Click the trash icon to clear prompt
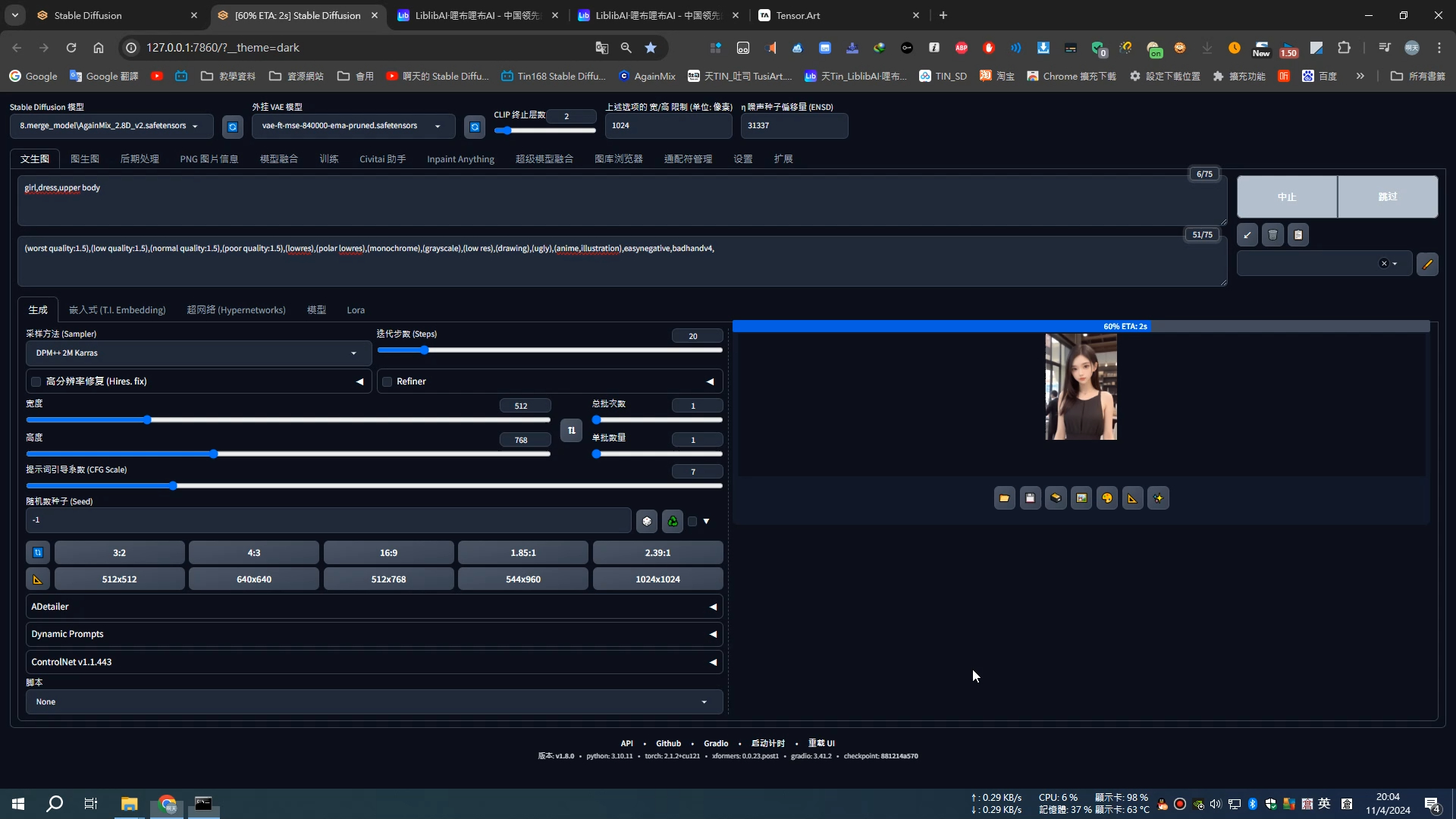 (x=1273, y=235)
